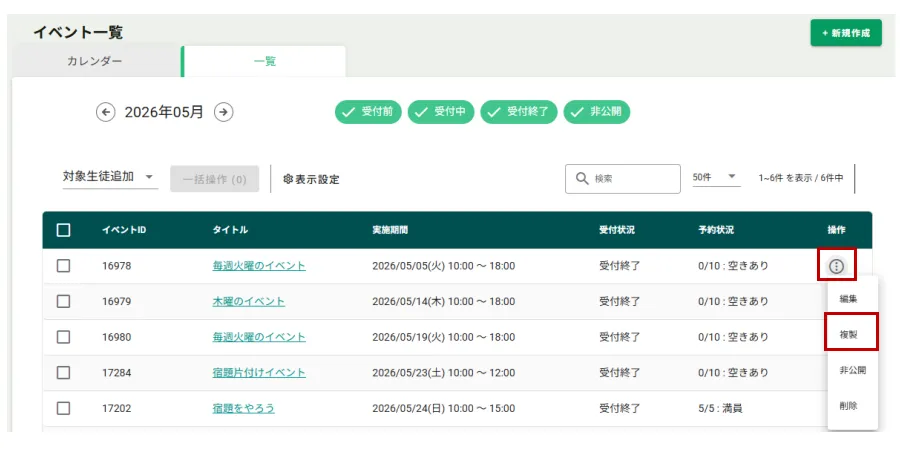Click the イベントID column header

click(x=124, y=230)
